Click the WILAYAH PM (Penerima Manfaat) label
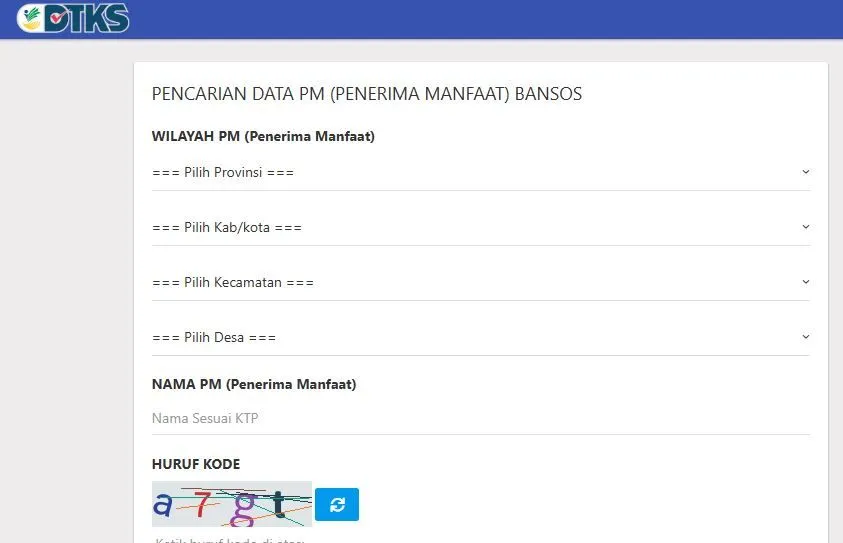Screen dimensions: 843x543 point(263,137)
